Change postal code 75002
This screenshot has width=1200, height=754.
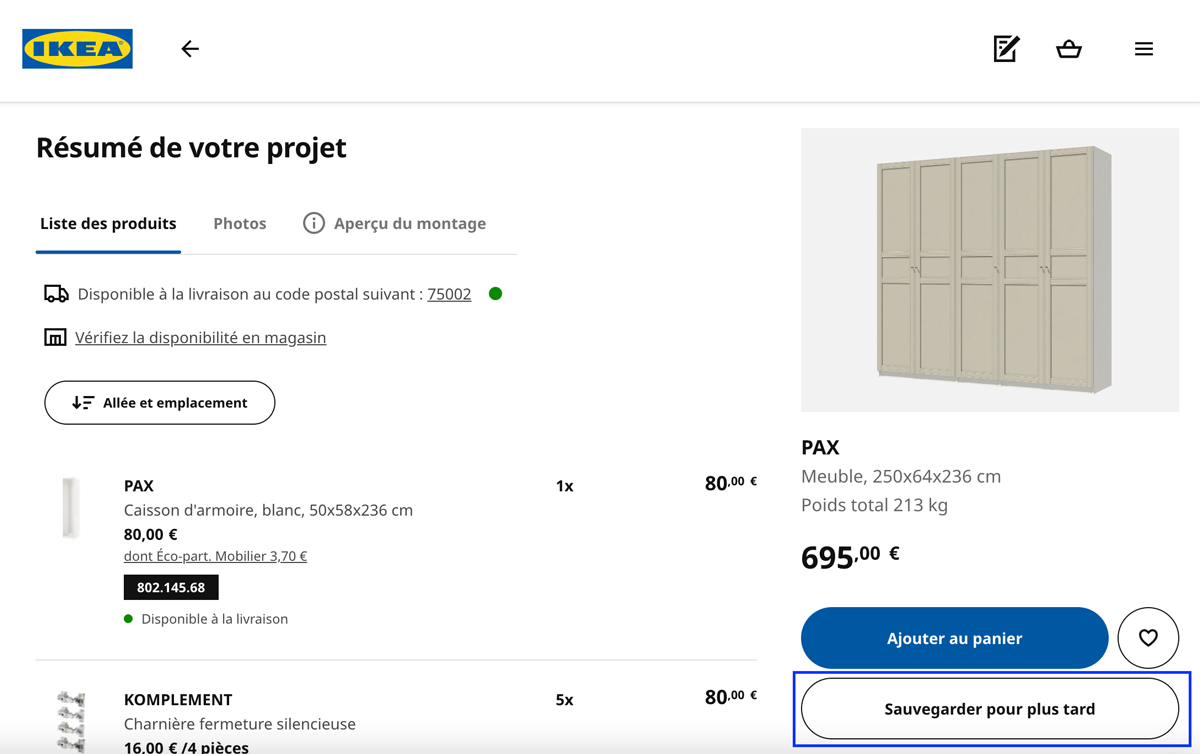[x=449, y=294]
